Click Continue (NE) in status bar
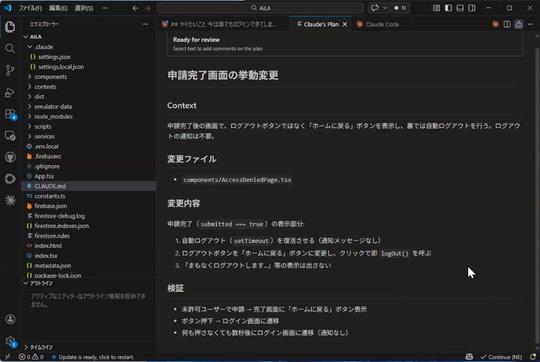The image size is (540, 362). click(501, 357)
